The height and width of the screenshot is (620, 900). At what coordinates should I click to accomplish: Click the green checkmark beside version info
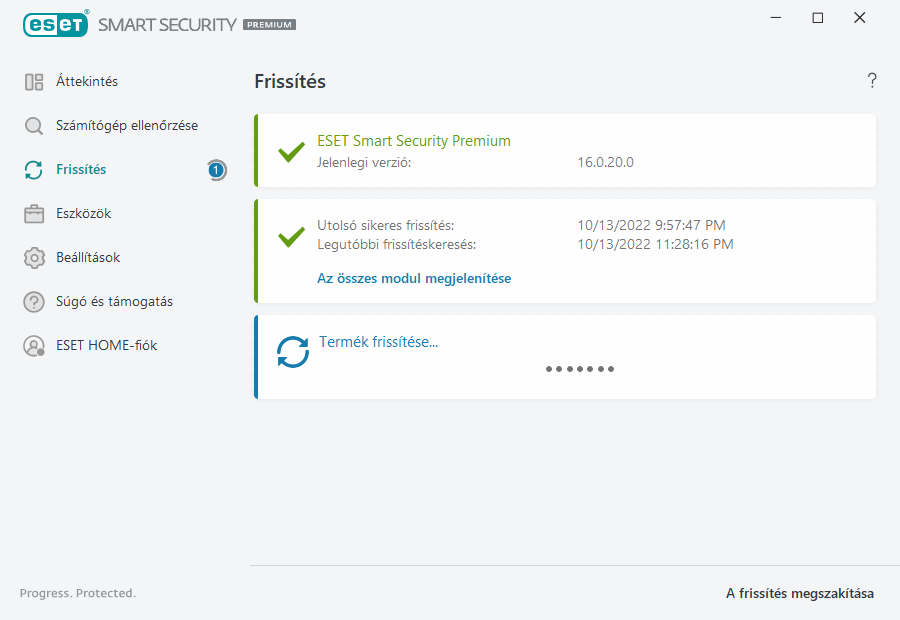pos(291,152)
